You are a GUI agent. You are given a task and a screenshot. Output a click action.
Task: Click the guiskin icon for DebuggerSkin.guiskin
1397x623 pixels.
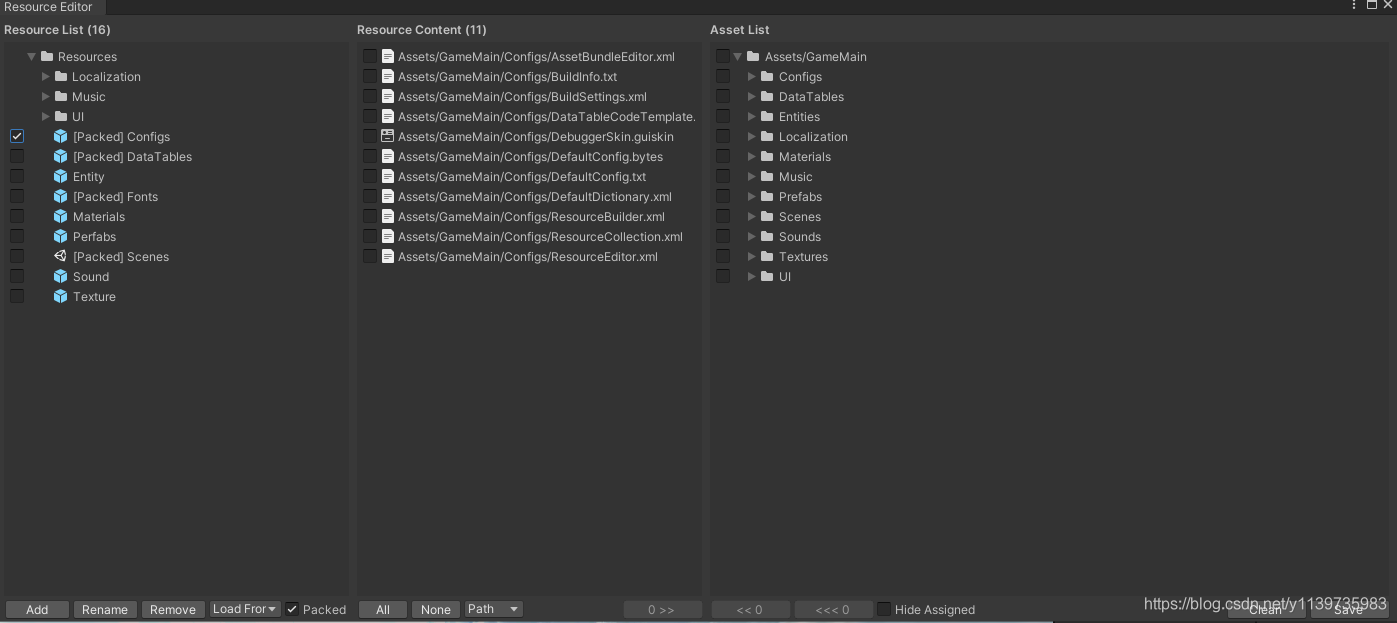pyautogui.click(x=388, y=136)
